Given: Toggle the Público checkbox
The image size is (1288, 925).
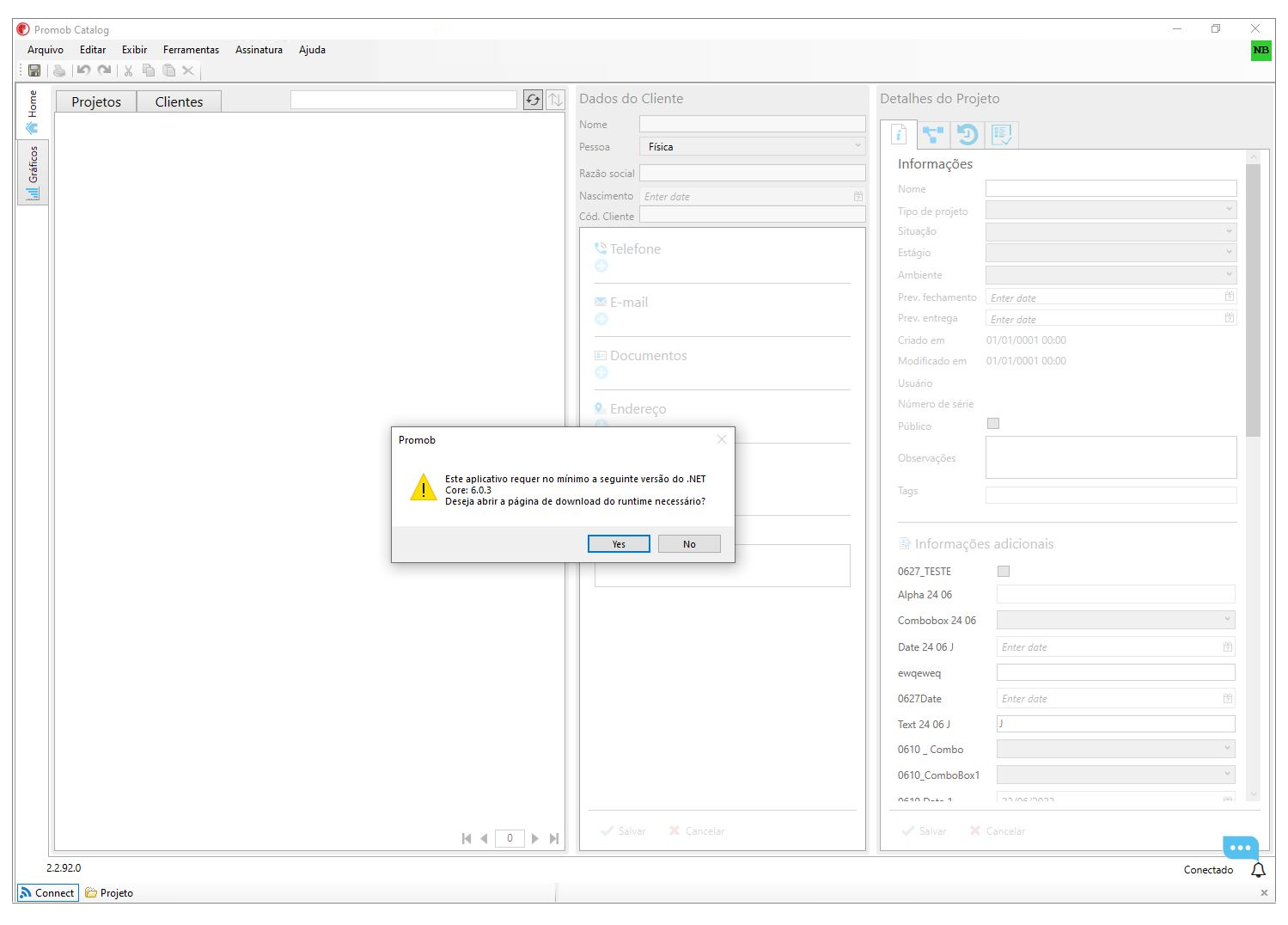Looking at the screenshot, I should [993, 424].
